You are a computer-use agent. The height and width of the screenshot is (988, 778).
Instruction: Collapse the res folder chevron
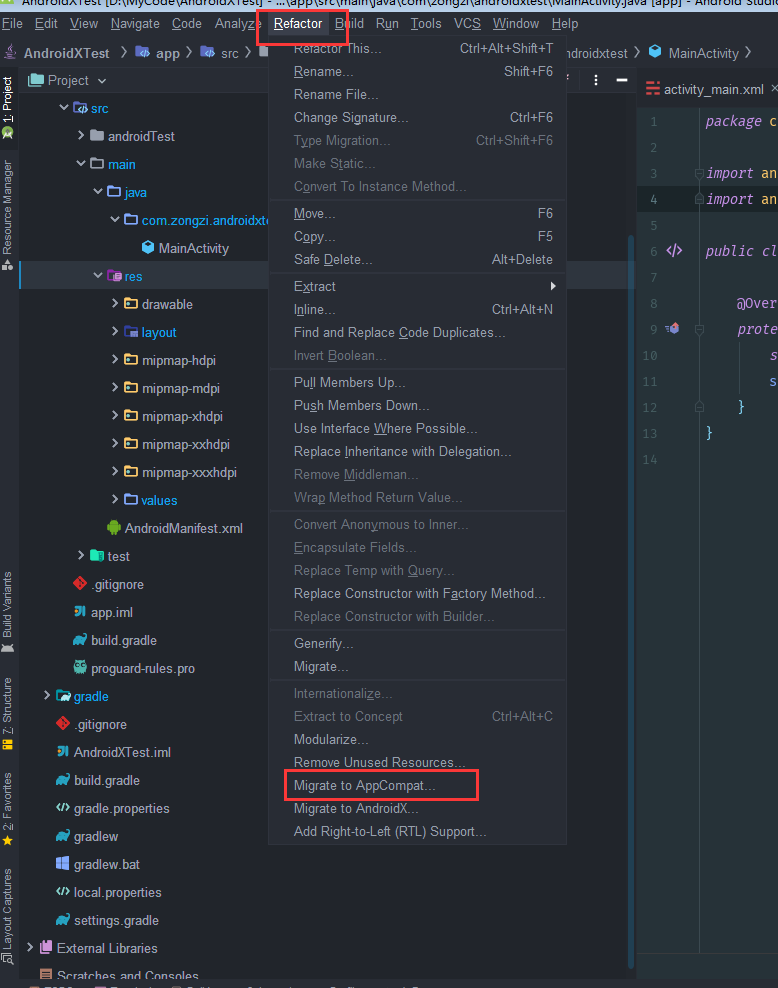[x=98, y=275]
